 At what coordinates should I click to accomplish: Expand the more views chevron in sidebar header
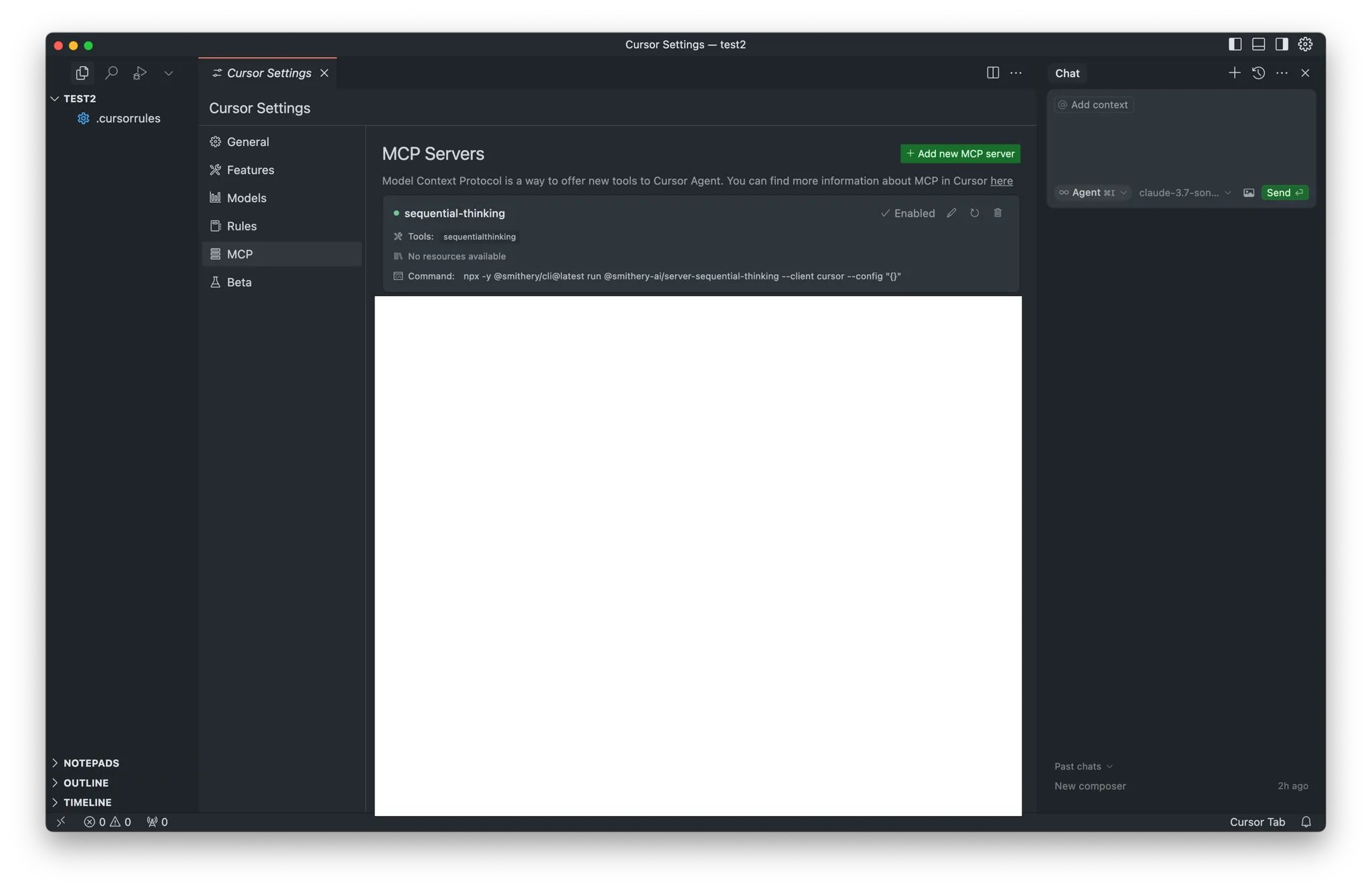(x=168, y=73)
